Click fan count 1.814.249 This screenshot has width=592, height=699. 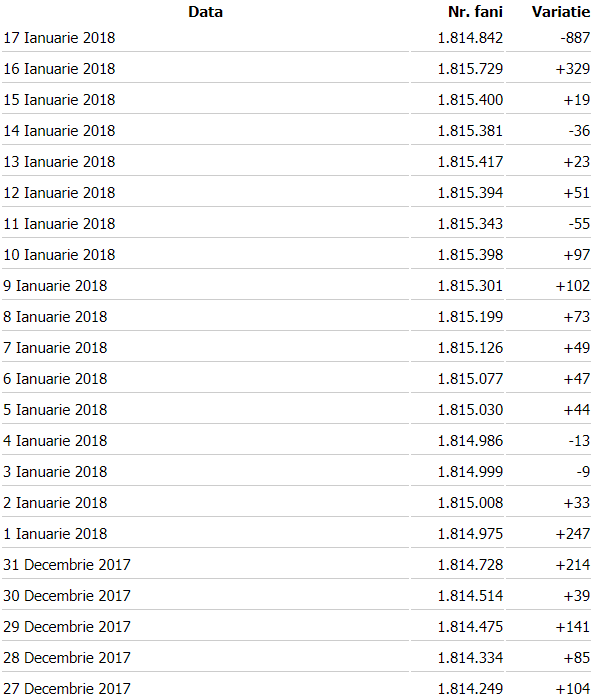pyautogui.click(x=470, y=689)
